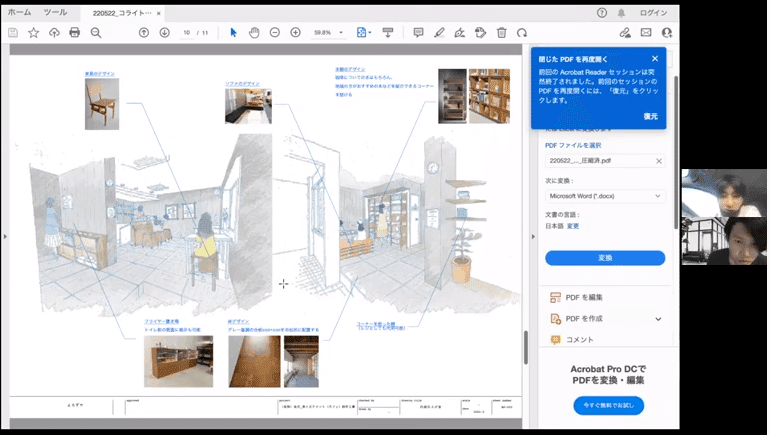Rotate the page view clockwise
The height and width of the screenshot is (435, 770).
point(522,33)
